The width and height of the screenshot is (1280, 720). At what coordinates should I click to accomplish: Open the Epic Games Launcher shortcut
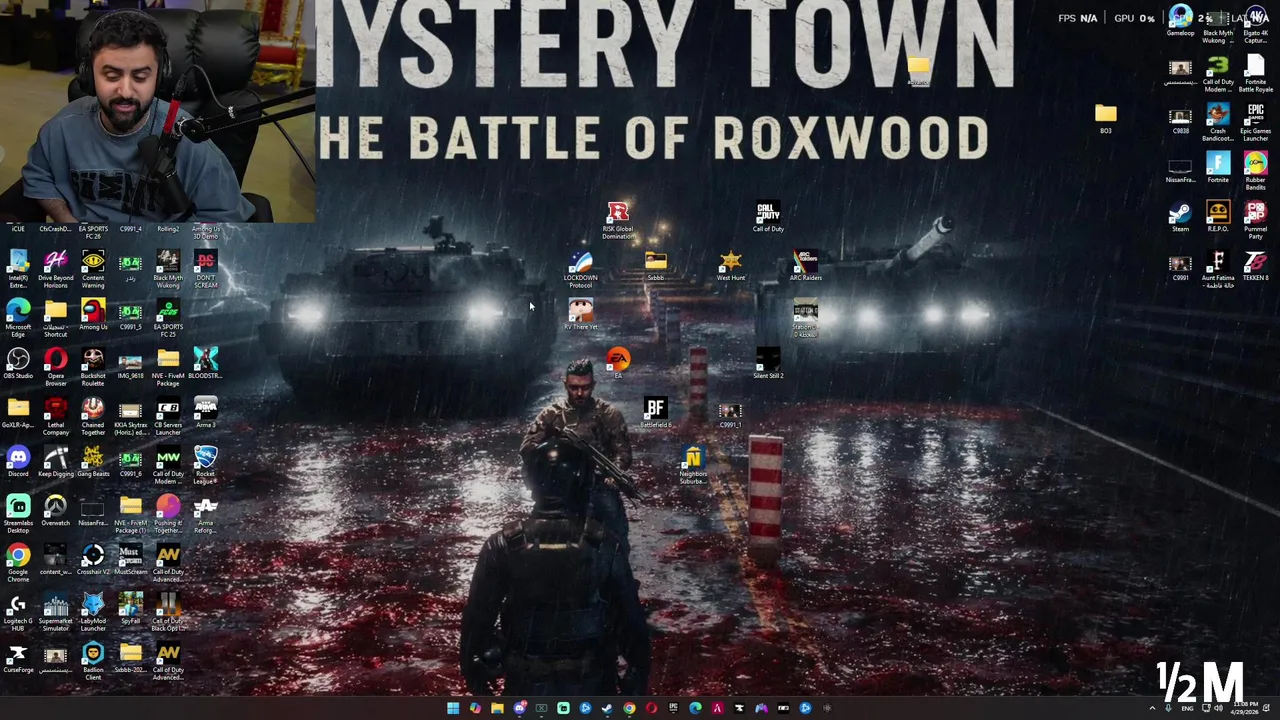[1255, 123]
